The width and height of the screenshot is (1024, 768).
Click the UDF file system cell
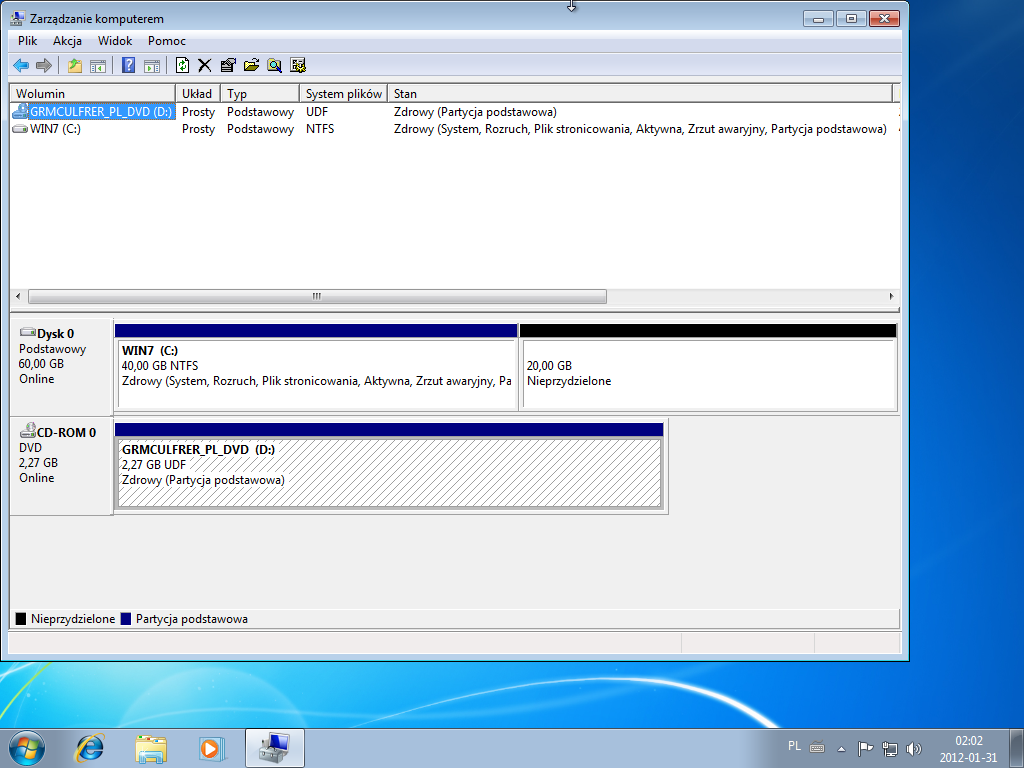tap(317, 112)
